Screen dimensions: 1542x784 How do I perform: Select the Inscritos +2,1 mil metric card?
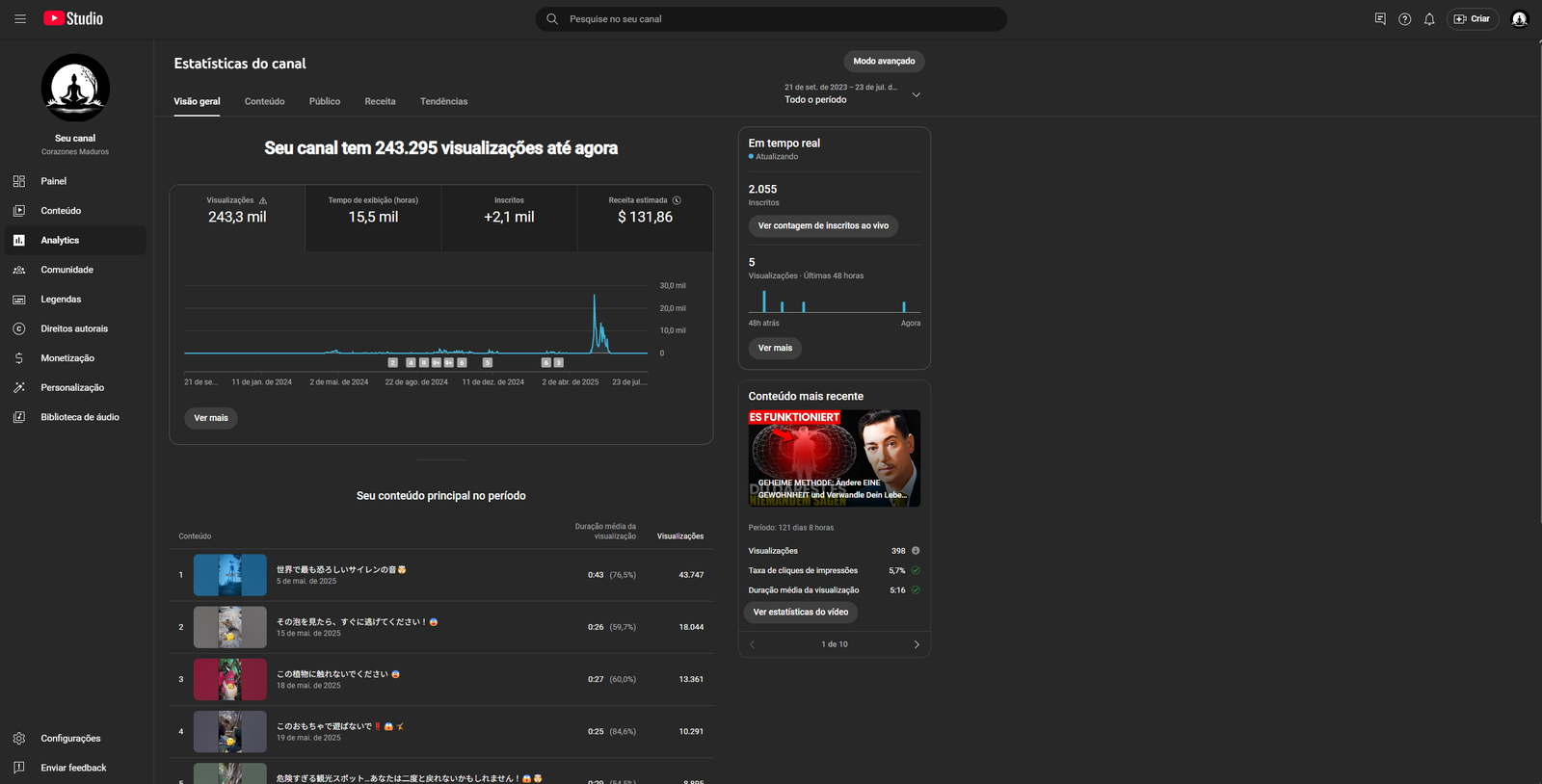tap(509, 218)
